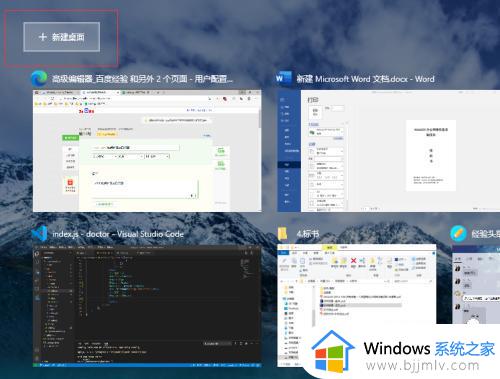Switch to the 4.标书 File Explorer thumbnail

tap(356, 305)
